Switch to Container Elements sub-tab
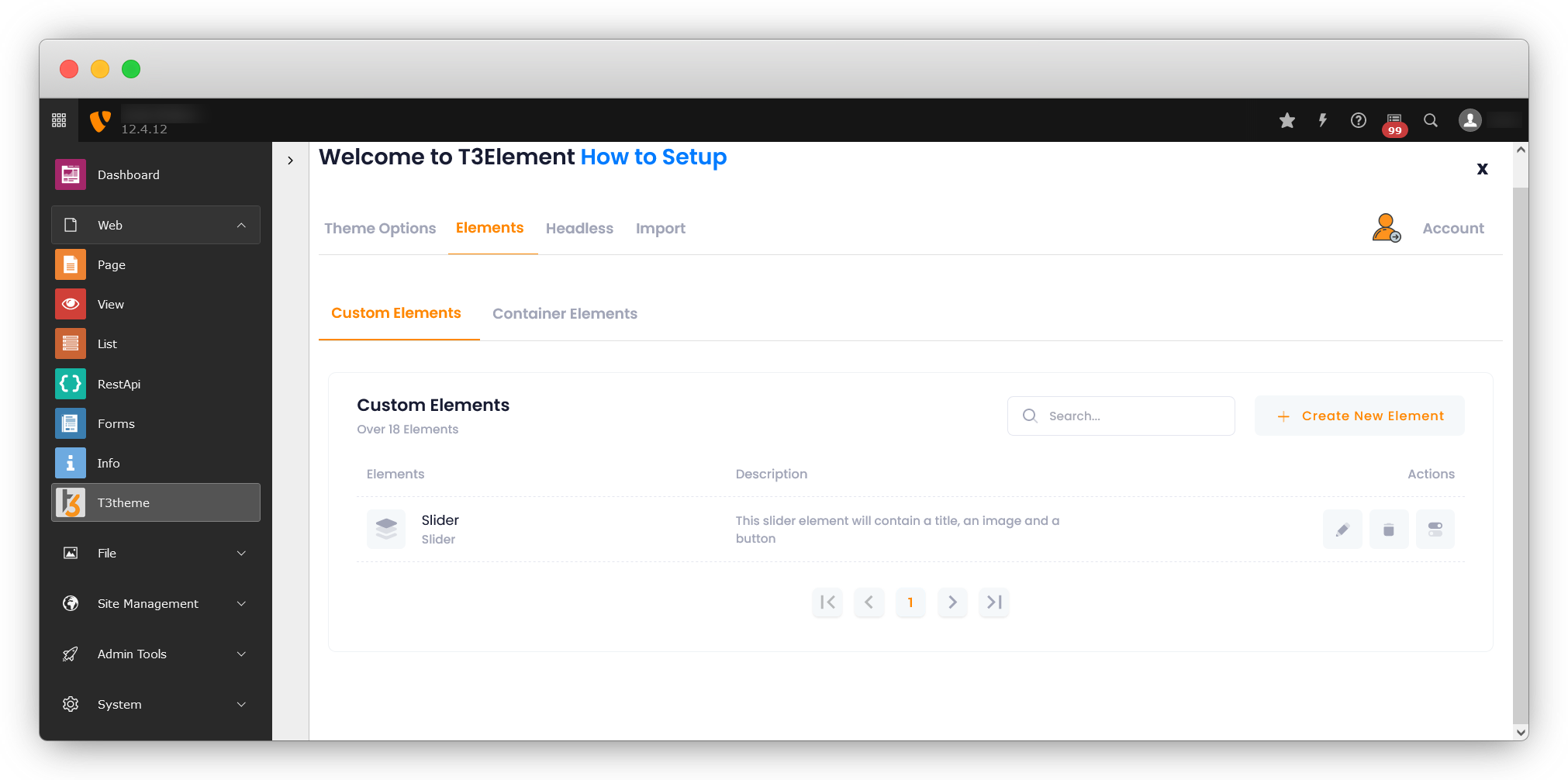1568x780 pixels. click(565, 313)
